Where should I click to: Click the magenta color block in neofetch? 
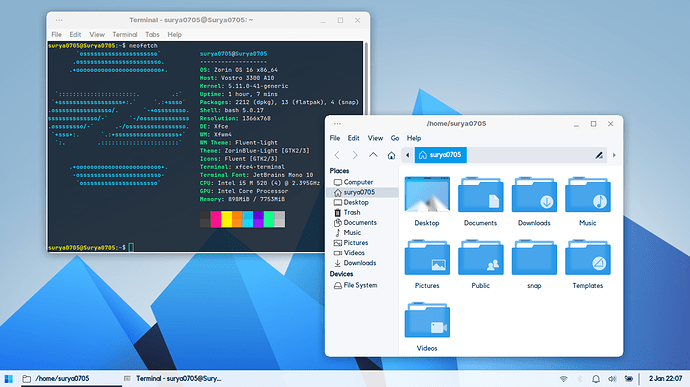coord(216,219)
